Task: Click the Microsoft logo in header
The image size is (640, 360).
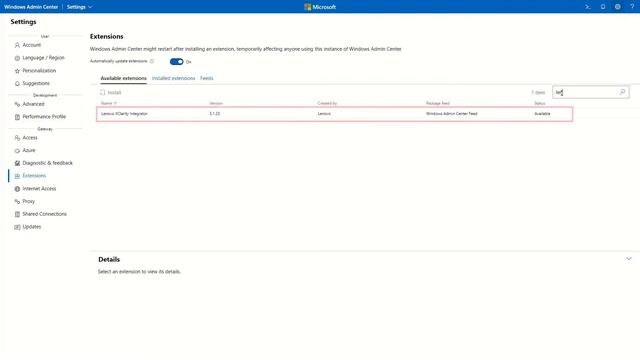Action: (320, 7)
